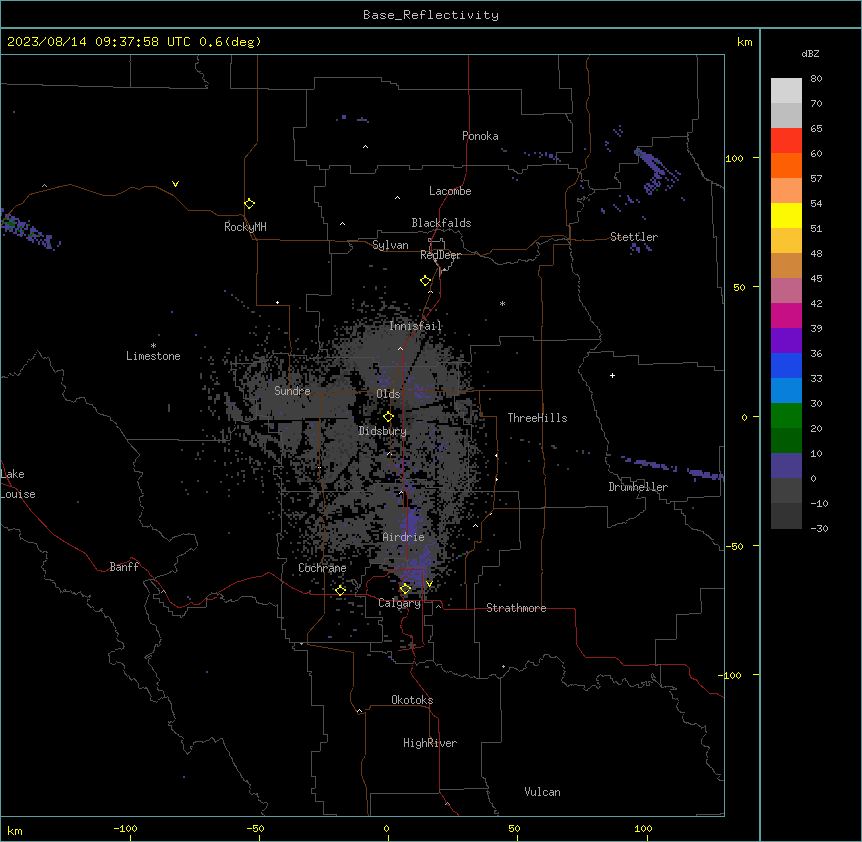Image resolution: width=862 pixels, height=842 pixels.
Task: Click the white plus marker north of Drumheller
Action: tap(612, 375)
